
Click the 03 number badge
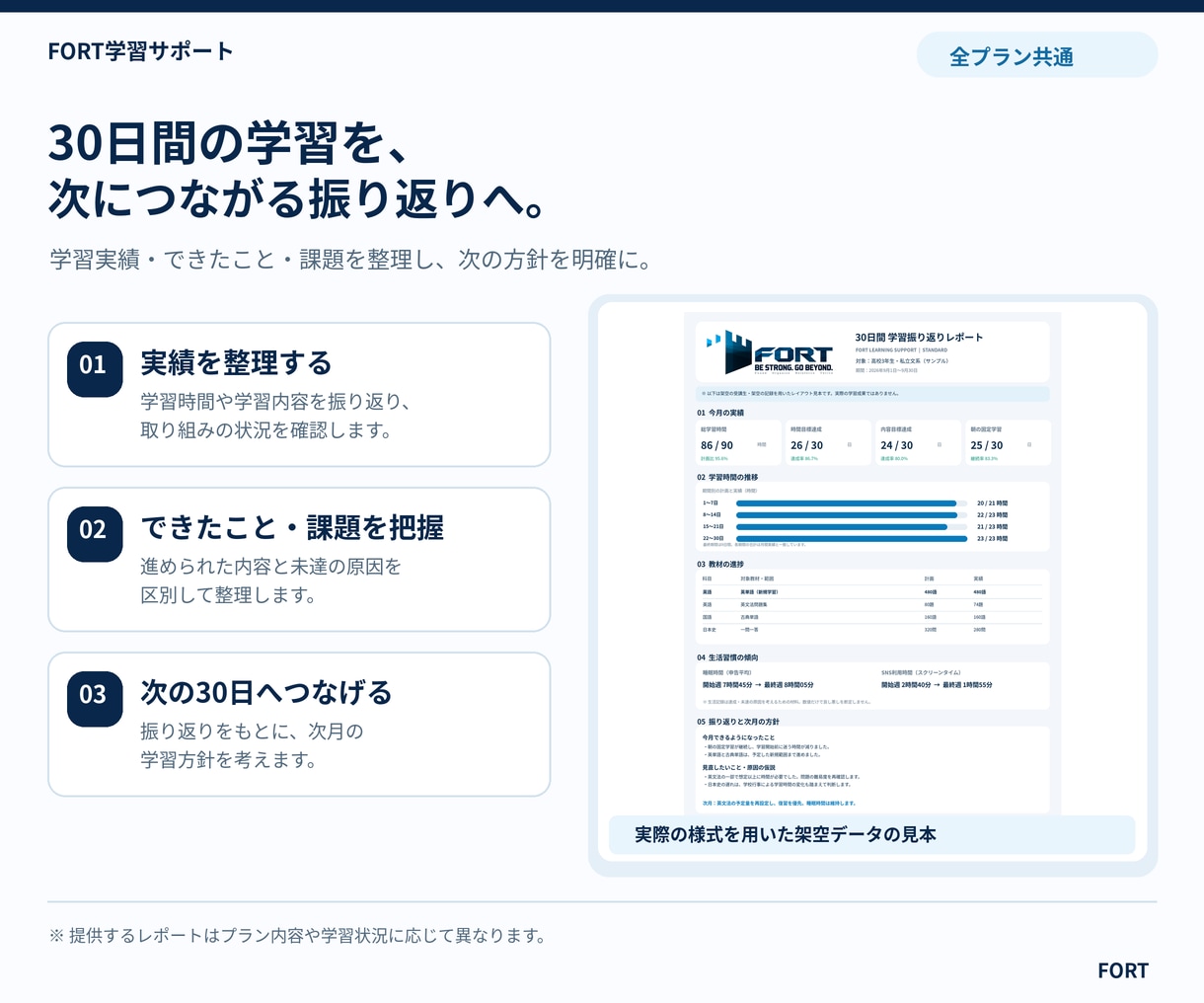coord(95,699)
